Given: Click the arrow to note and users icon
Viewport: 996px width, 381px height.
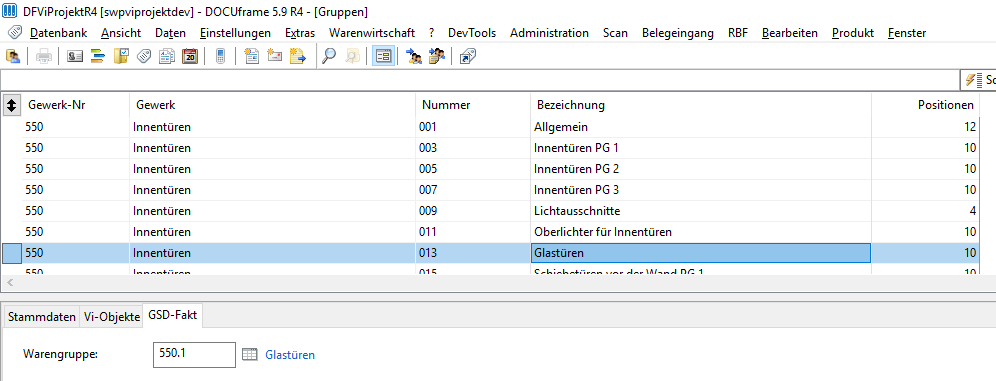Looking at the screenshot, I should (437, 57).
